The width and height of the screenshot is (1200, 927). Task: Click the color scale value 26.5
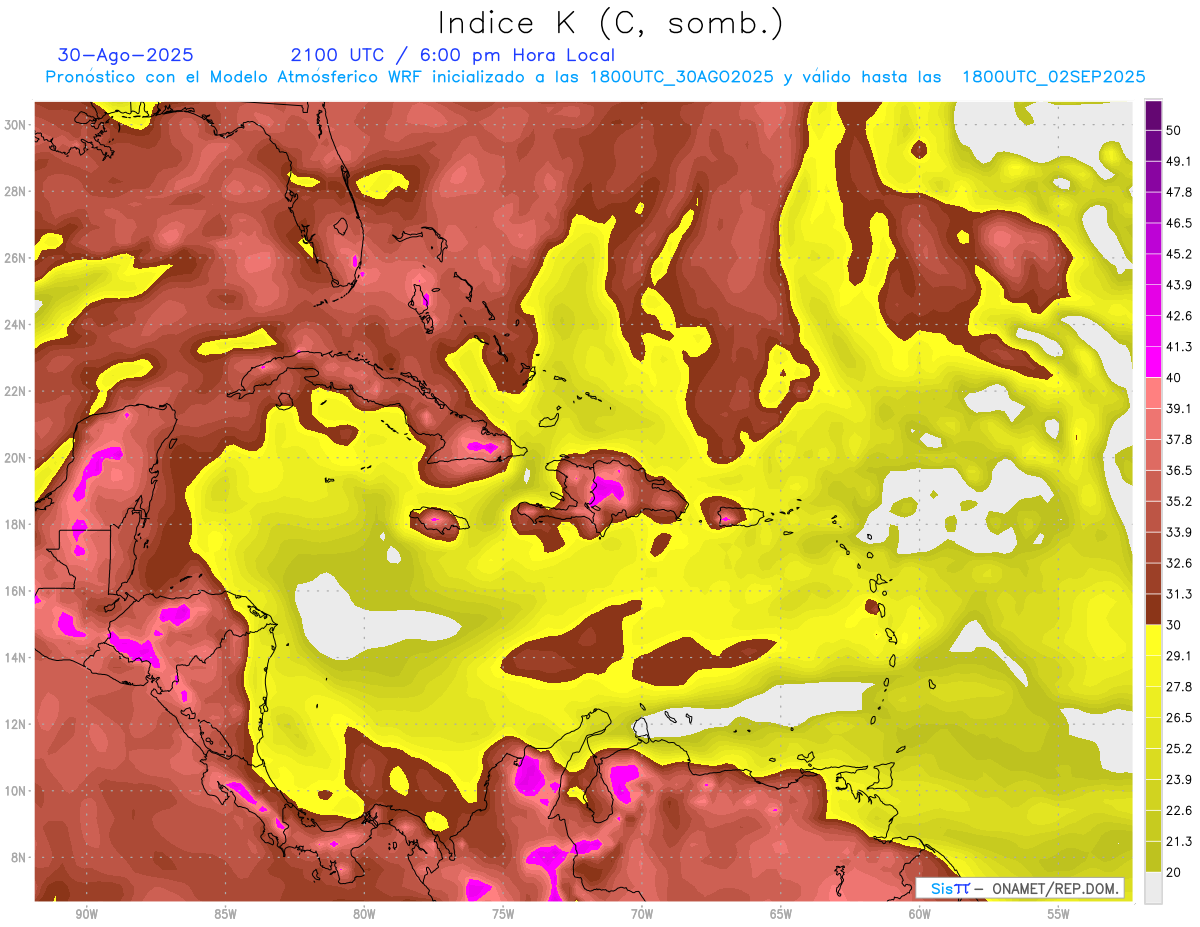1179,717
